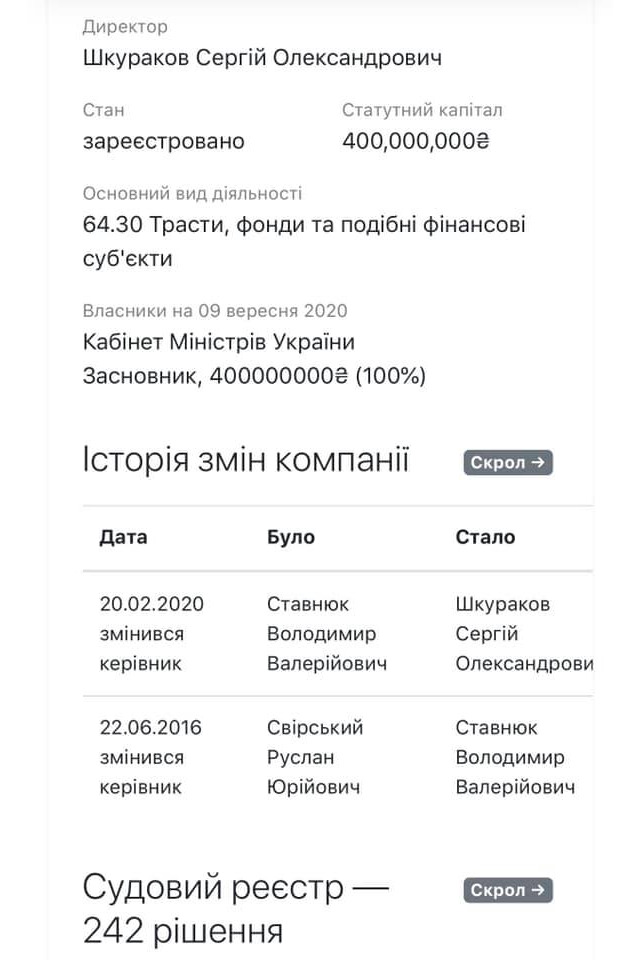Click the зареєстровано status value
The image size is (640, 960).
coord(163,141)
